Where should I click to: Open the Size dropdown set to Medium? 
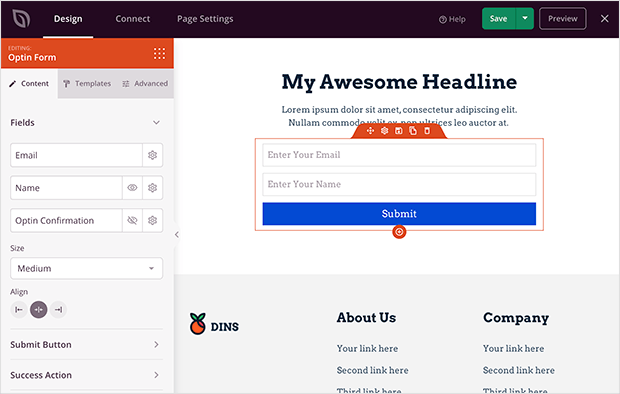87,269
